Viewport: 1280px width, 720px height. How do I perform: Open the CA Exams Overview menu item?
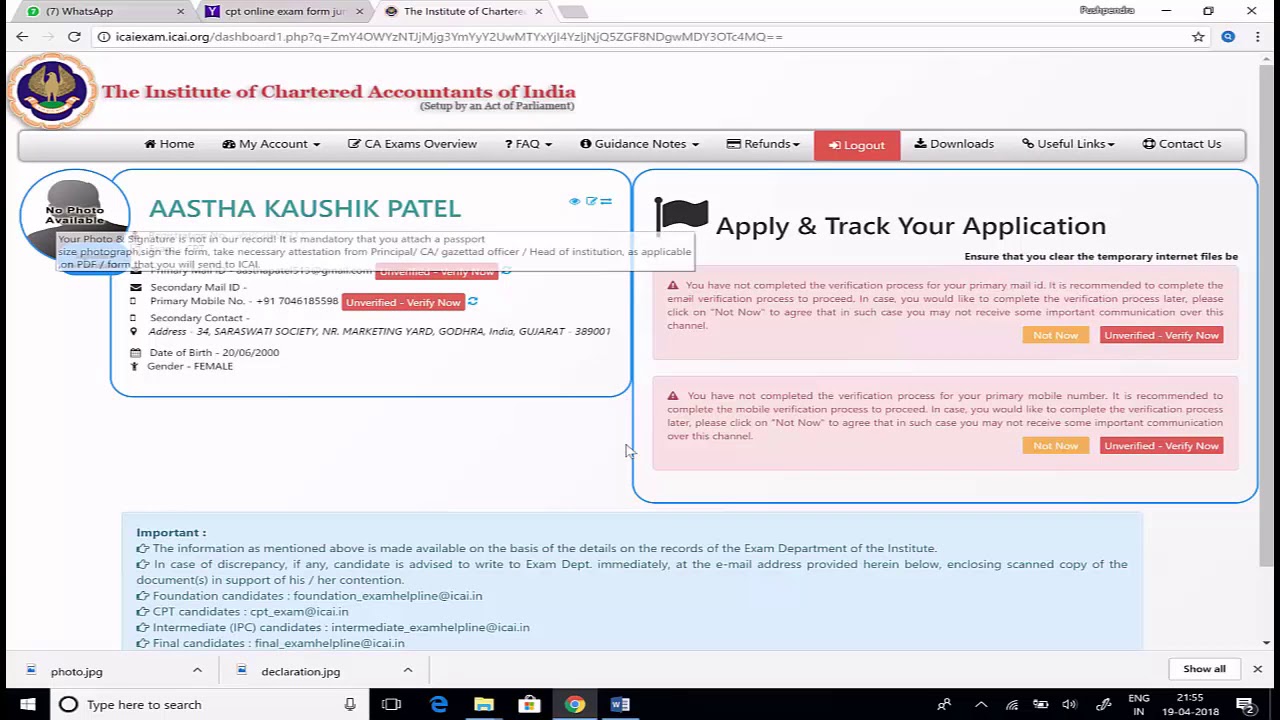(412, 144)
